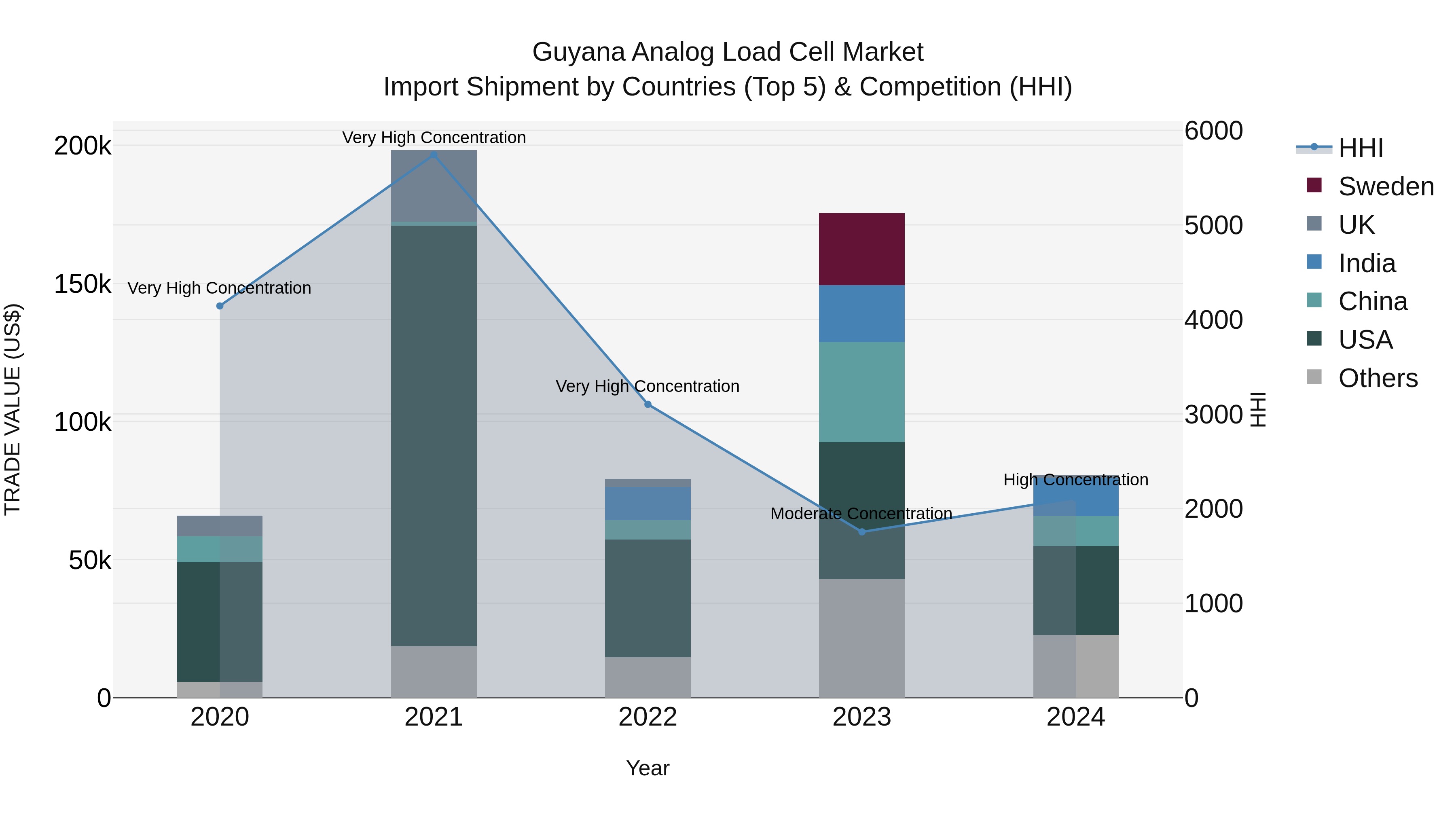
Task: Click the 2020 x-axis label
Action: (220, 717)
